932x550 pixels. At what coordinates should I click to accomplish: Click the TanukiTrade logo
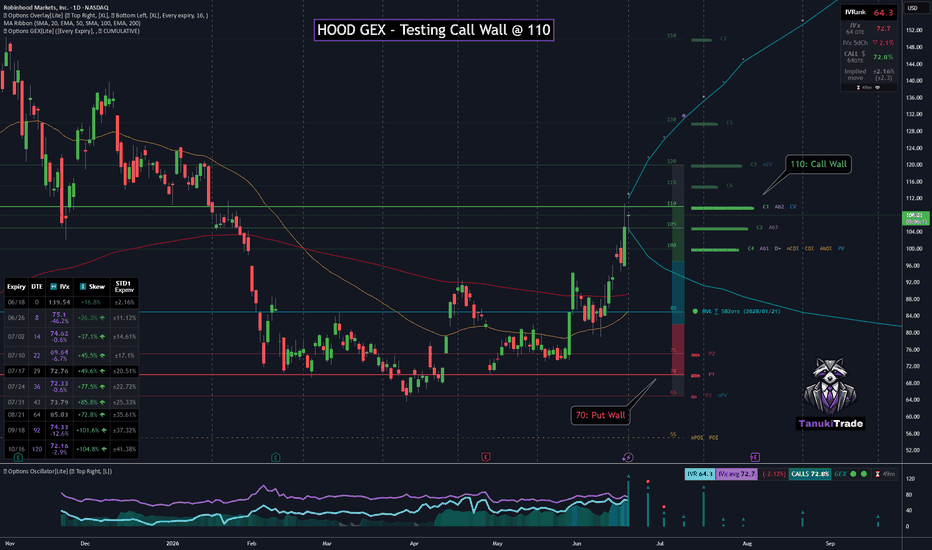click(x=830, y=394)
